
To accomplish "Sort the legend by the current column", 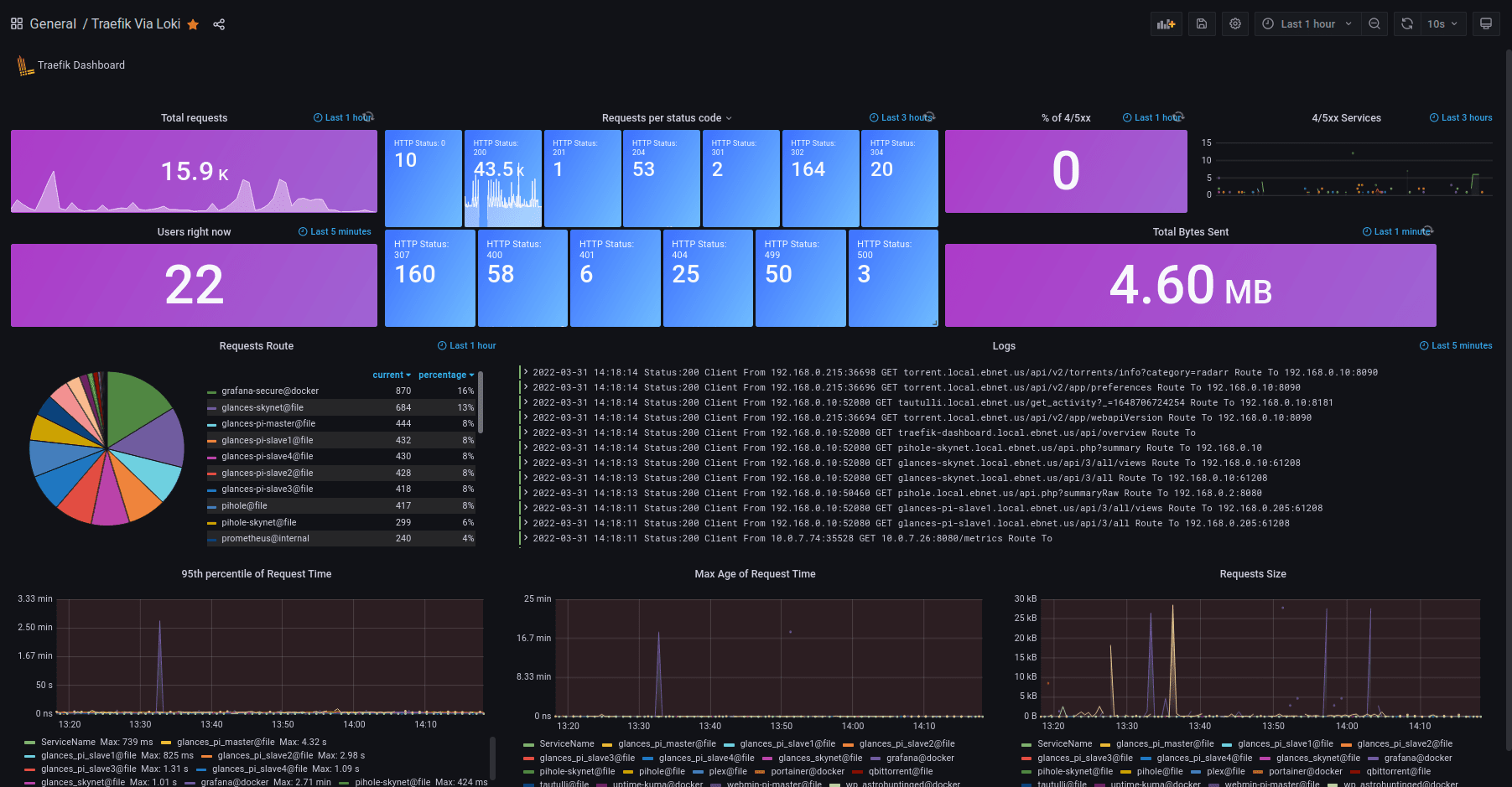I will click(x=392, y=375).
